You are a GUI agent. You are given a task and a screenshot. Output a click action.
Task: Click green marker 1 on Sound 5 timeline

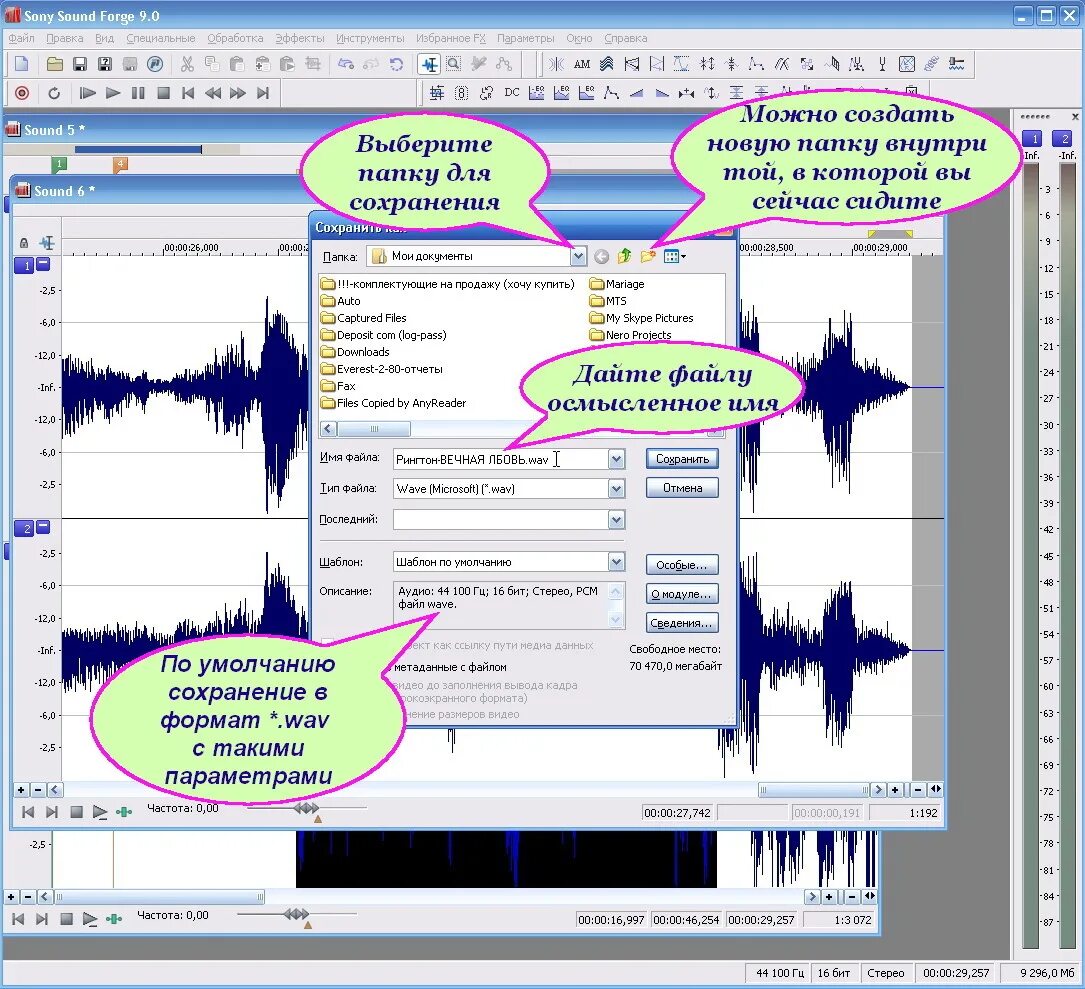point(60,164)
